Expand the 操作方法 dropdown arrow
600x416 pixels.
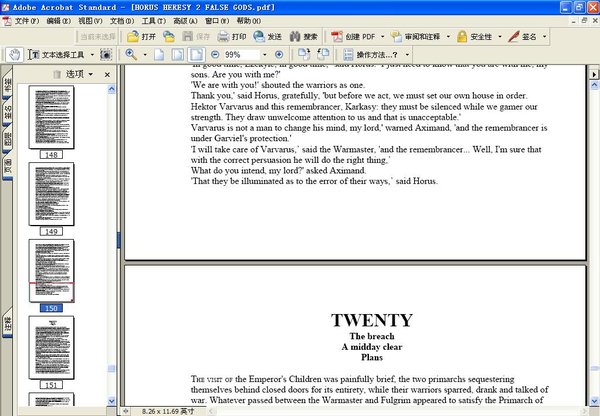pos(407,55)
